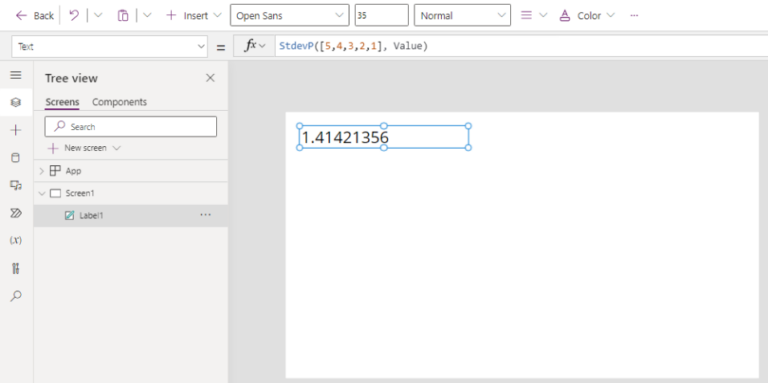768x383 pixels.
Task: Open the Power Automate icon in sidebar
Action: (16, 213)
